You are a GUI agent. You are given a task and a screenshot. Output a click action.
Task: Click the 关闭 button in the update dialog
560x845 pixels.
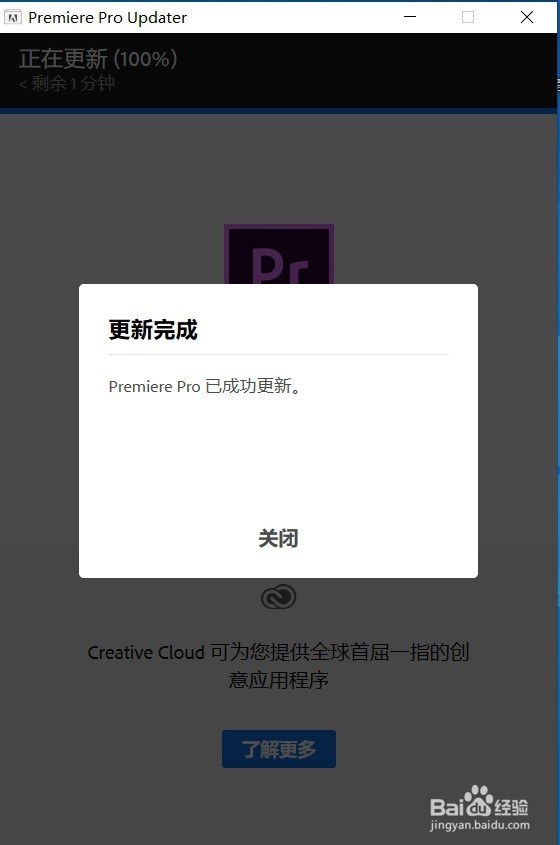[278, 538]
